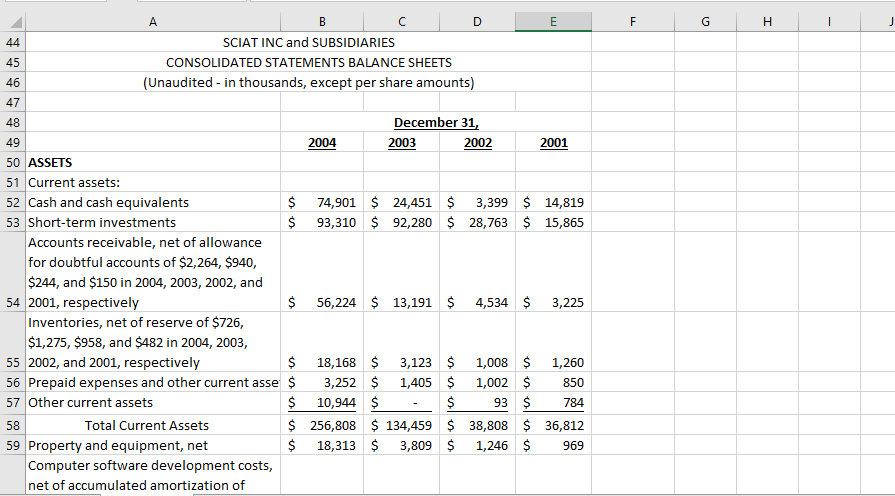
Task: Click the '2002' year heading
Action: (477, 143)
